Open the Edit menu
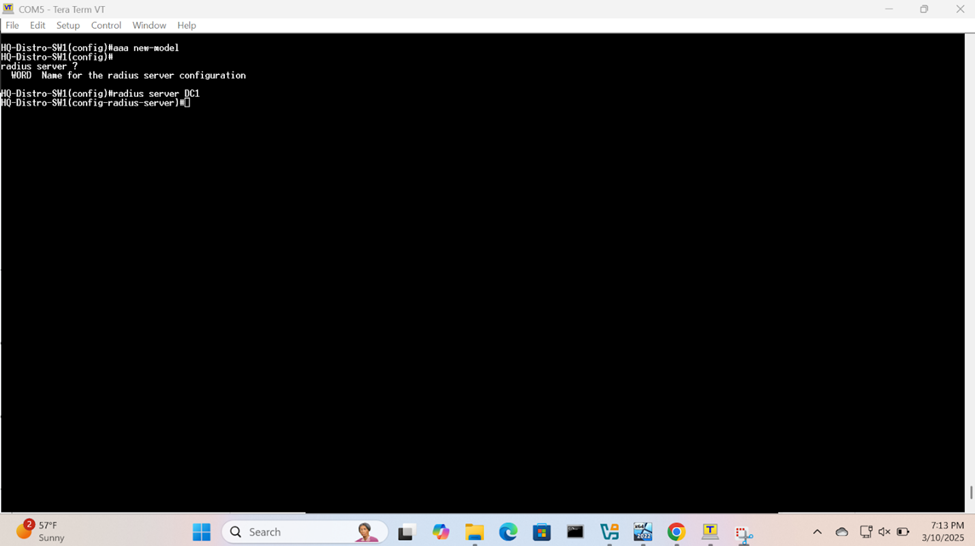The image size is (975, 546). click(37, 25)
